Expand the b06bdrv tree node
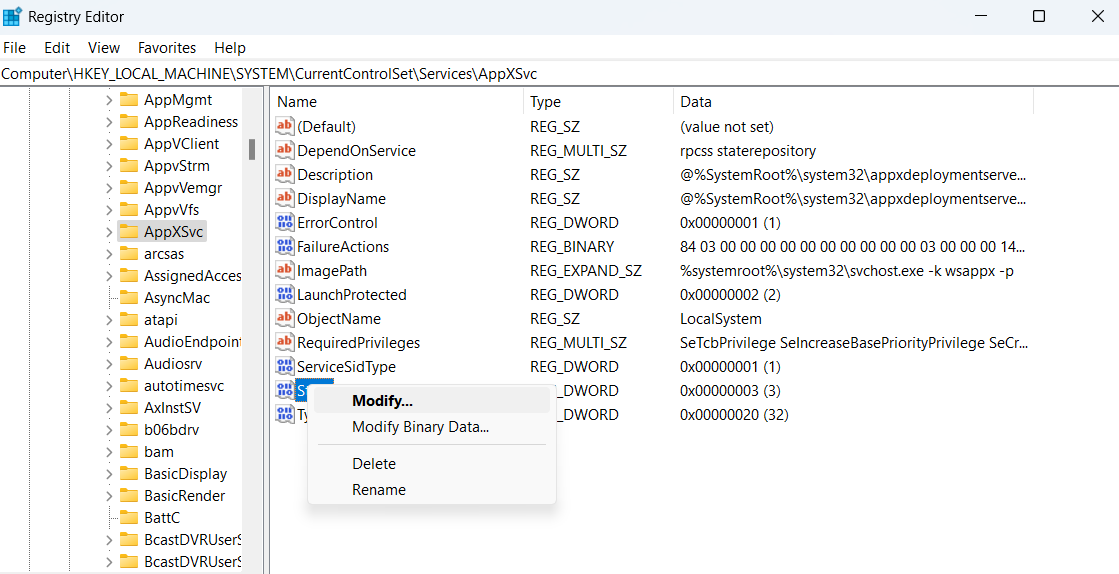 pos(108,430)
